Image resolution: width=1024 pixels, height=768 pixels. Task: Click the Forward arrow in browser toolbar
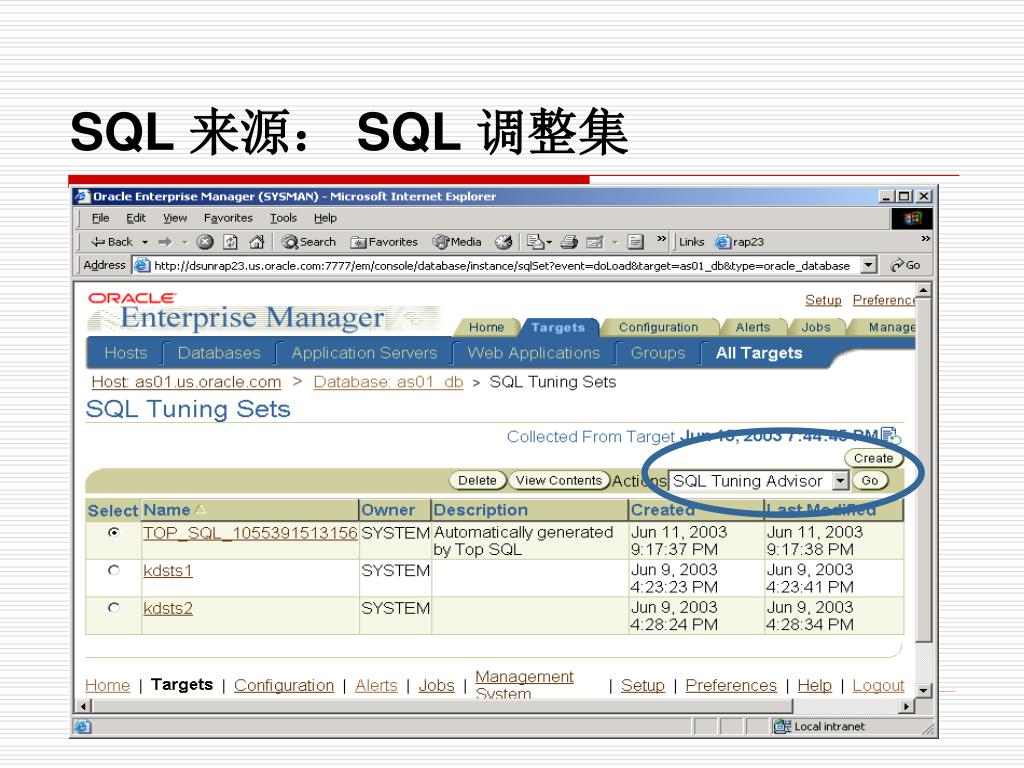click(x=165, y=242)
